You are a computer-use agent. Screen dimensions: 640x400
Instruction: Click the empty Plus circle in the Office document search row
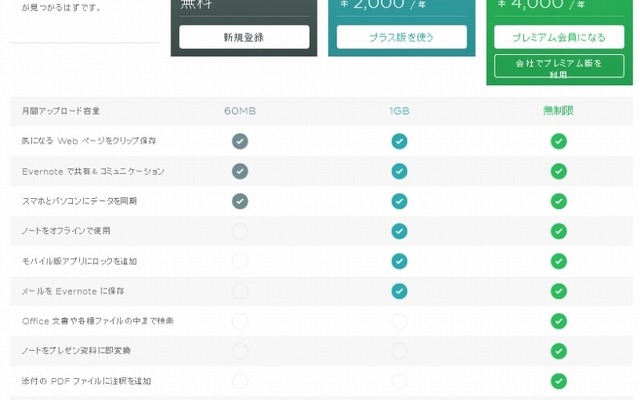399,321
